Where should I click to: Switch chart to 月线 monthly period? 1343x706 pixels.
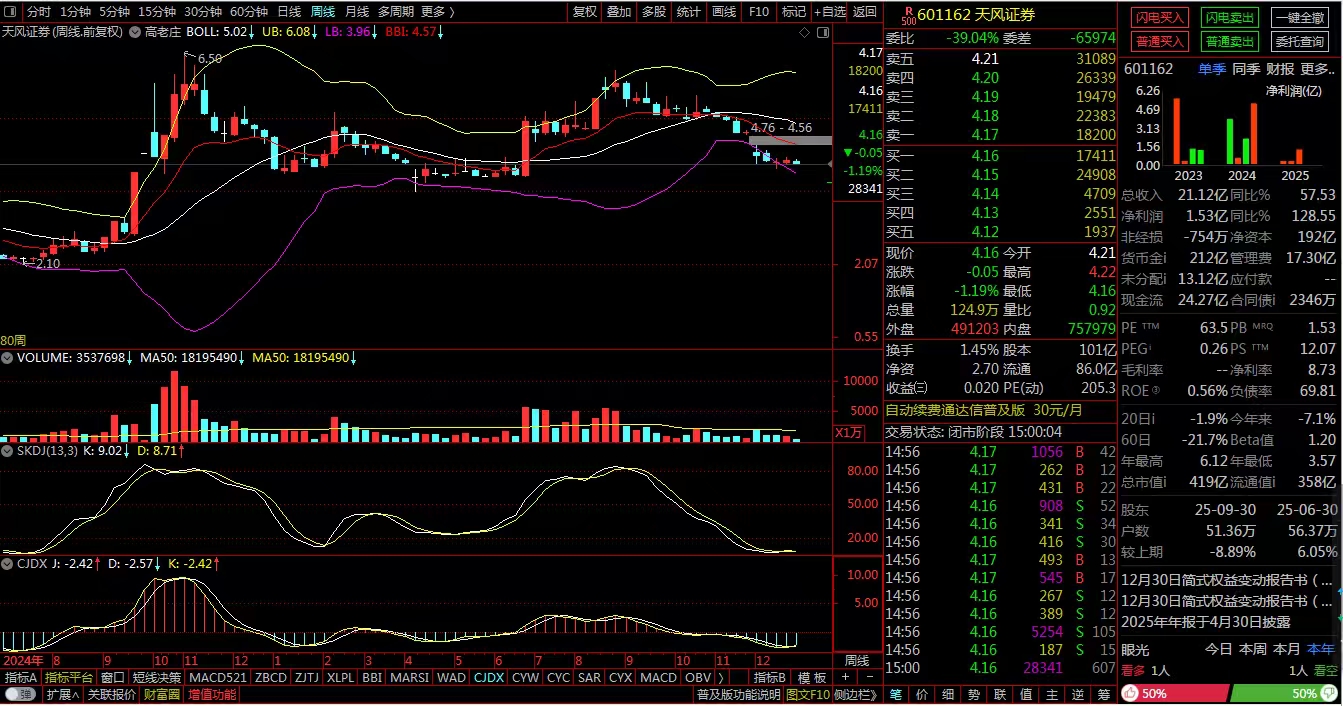[x=356, y=12]
